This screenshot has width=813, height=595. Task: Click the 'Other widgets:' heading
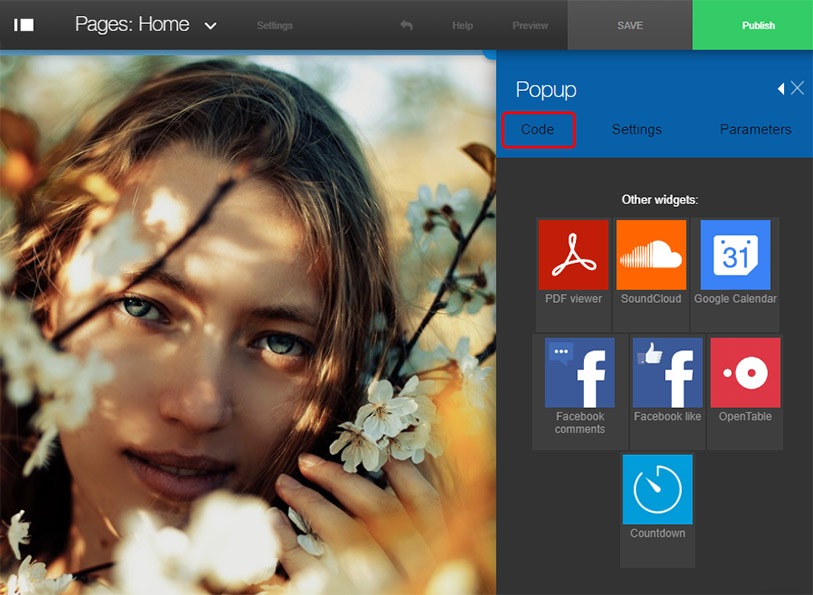[x=660, y=200]
